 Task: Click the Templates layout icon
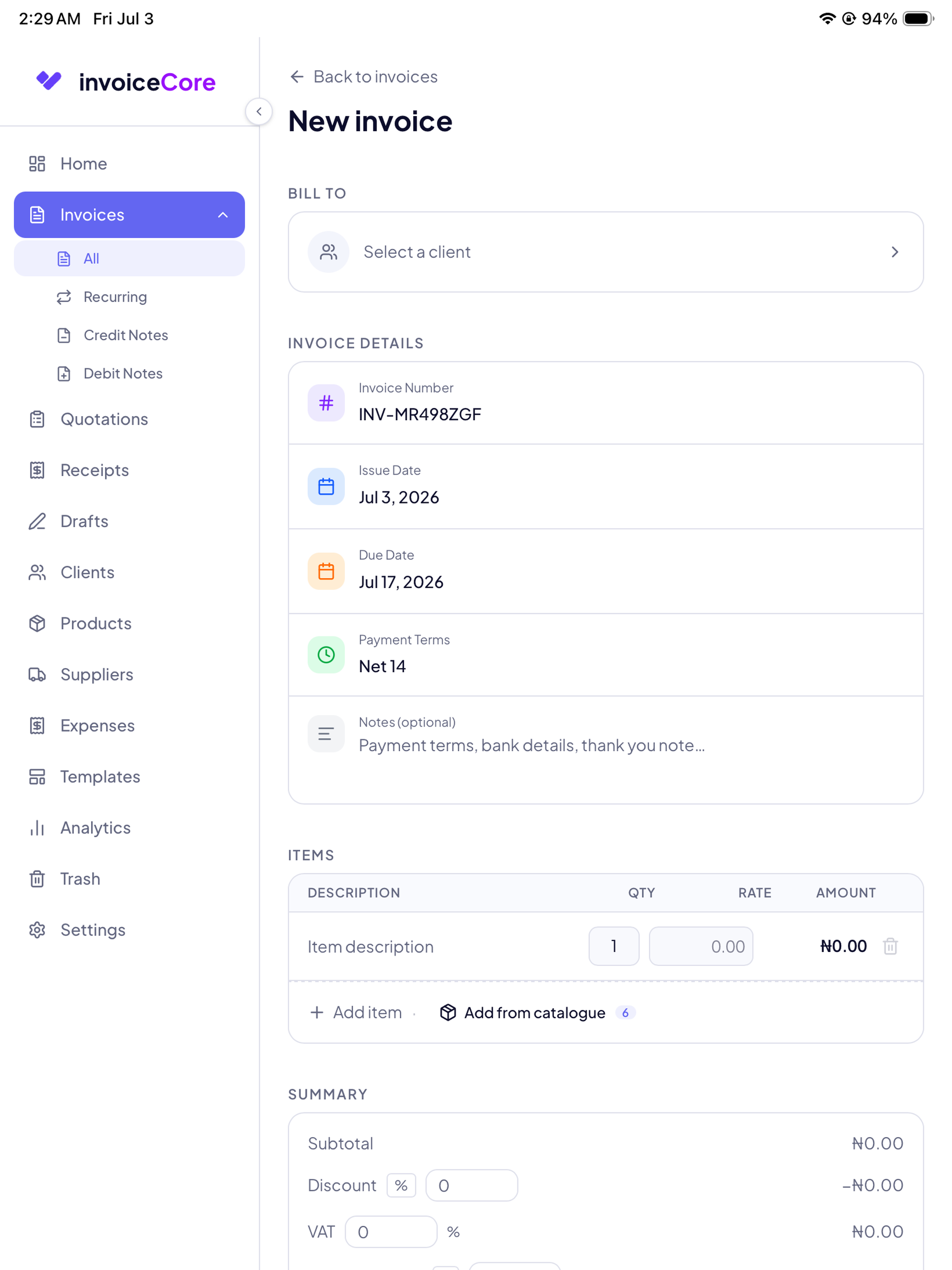click(x=37, y=777)
